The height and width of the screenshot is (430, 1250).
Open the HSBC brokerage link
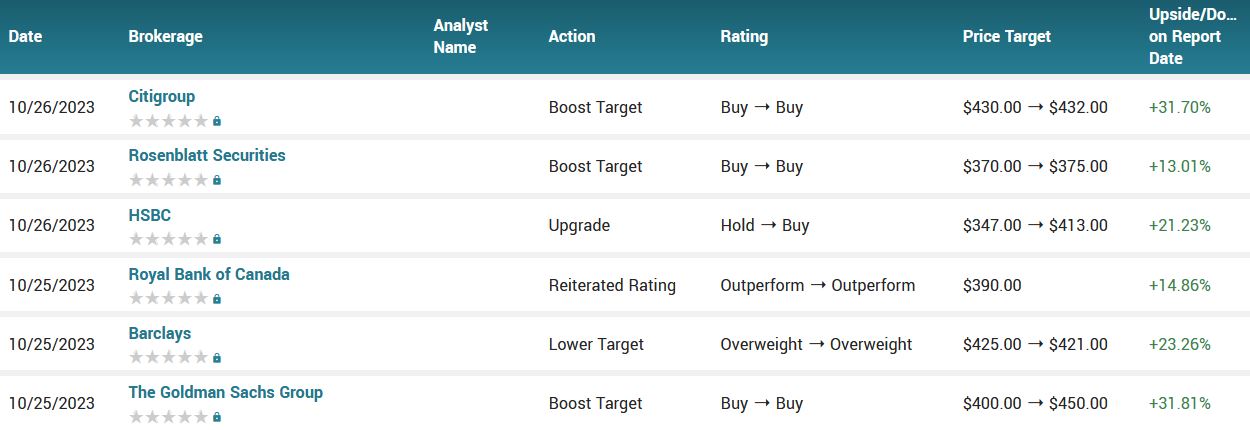pos(150,215)
